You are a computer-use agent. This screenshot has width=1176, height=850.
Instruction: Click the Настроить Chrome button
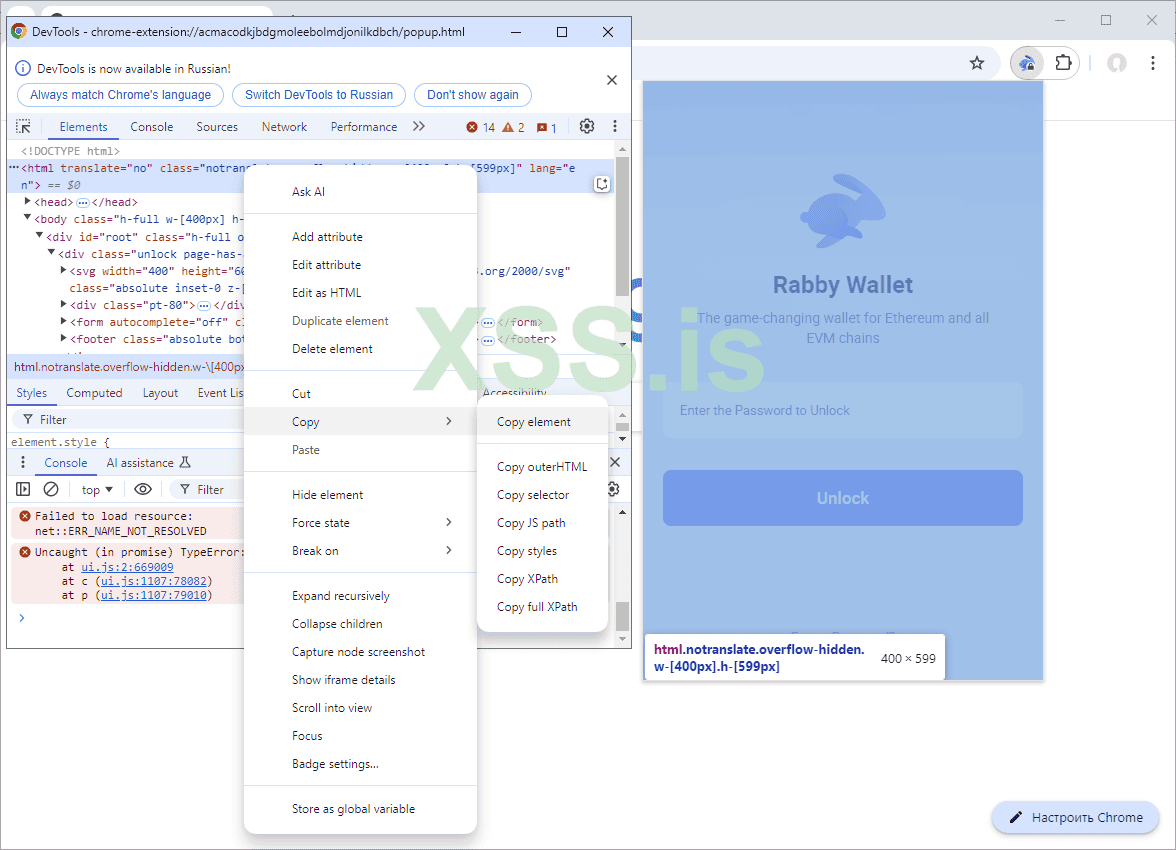click(1076, 818)
